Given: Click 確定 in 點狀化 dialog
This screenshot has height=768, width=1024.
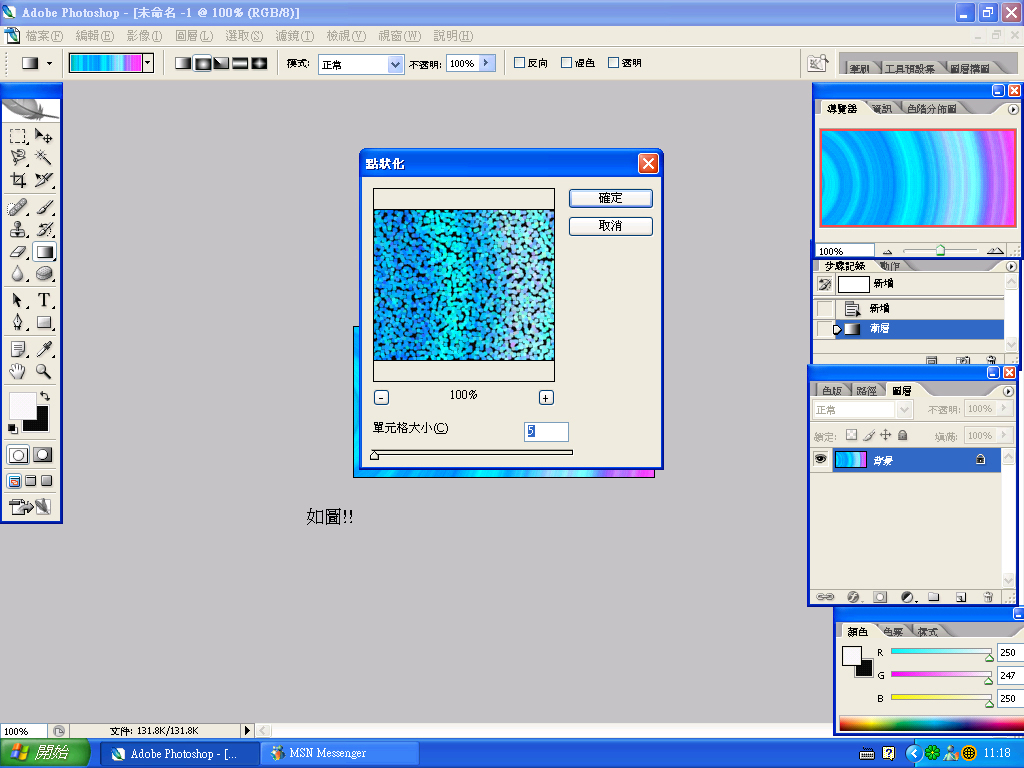Looking at the screenshot, I should [x=611, y=198].
